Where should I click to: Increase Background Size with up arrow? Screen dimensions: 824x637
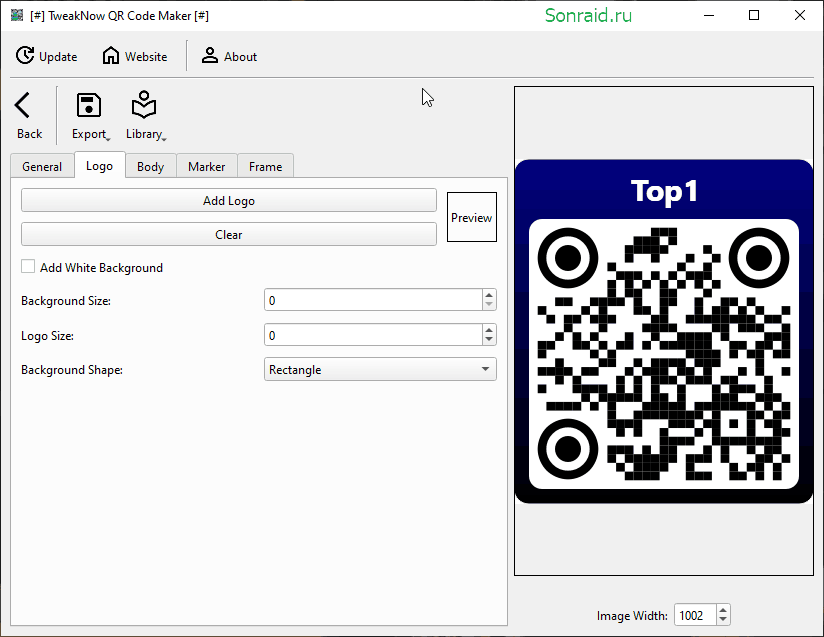tap(489, 295)
